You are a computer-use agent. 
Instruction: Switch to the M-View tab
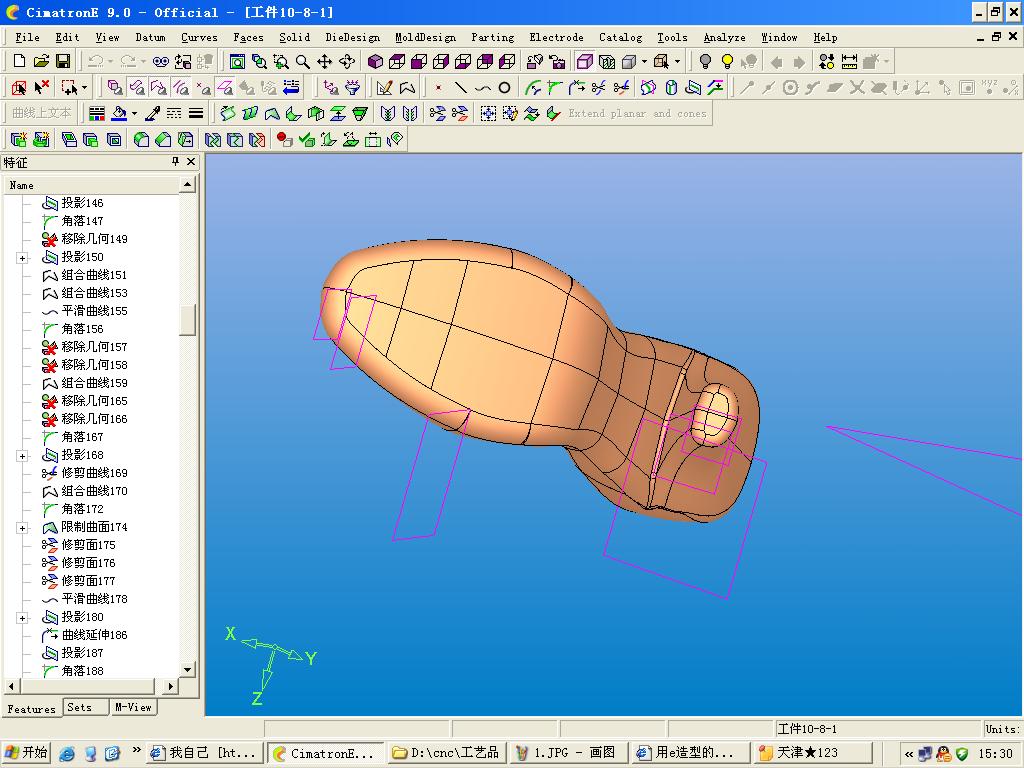click(133, 707)
